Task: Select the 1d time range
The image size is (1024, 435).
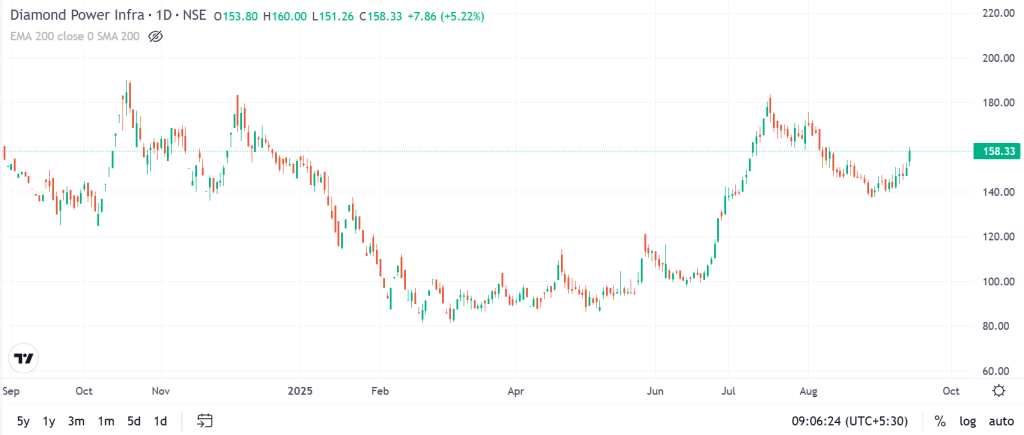Action: click(x=160, y=421)
